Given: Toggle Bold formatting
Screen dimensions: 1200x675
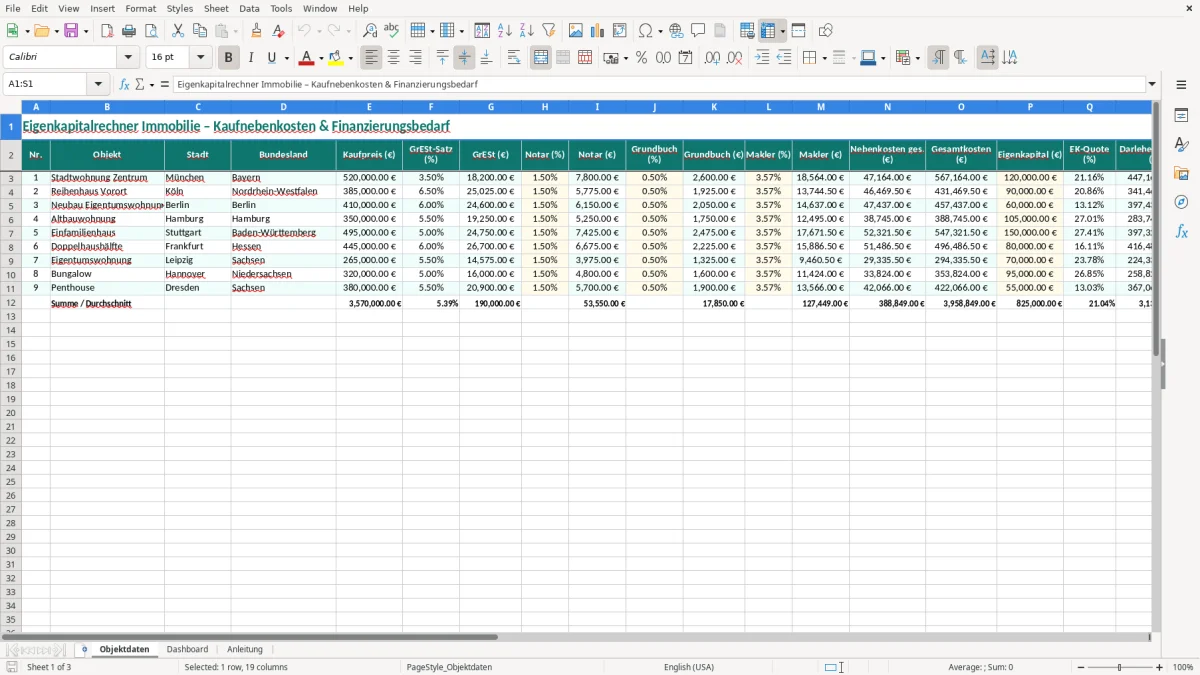Looking at the screenshot, I should (228, 58).
